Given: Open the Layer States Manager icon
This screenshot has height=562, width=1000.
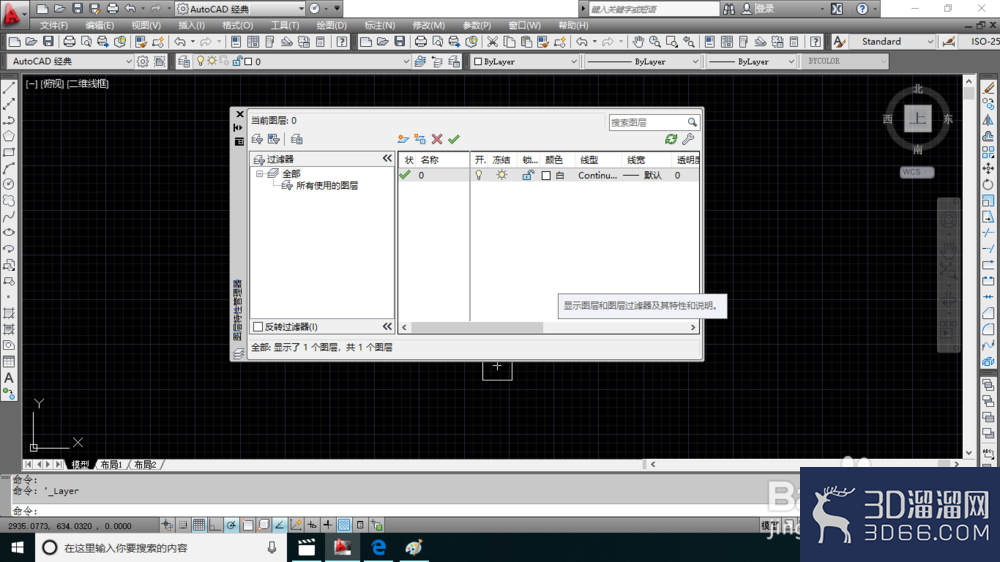Looking at the screenshot, I should (x=297, y=139).
